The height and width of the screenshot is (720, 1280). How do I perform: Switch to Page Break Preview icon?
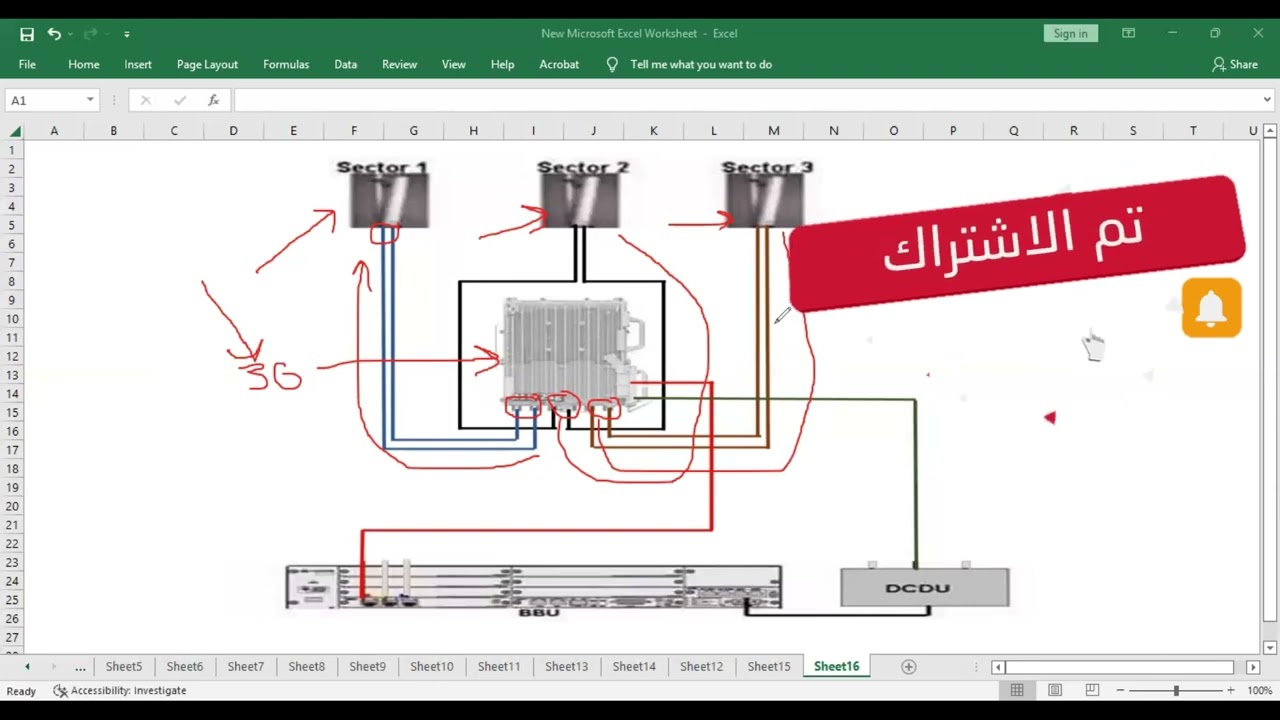point(1092,691)
